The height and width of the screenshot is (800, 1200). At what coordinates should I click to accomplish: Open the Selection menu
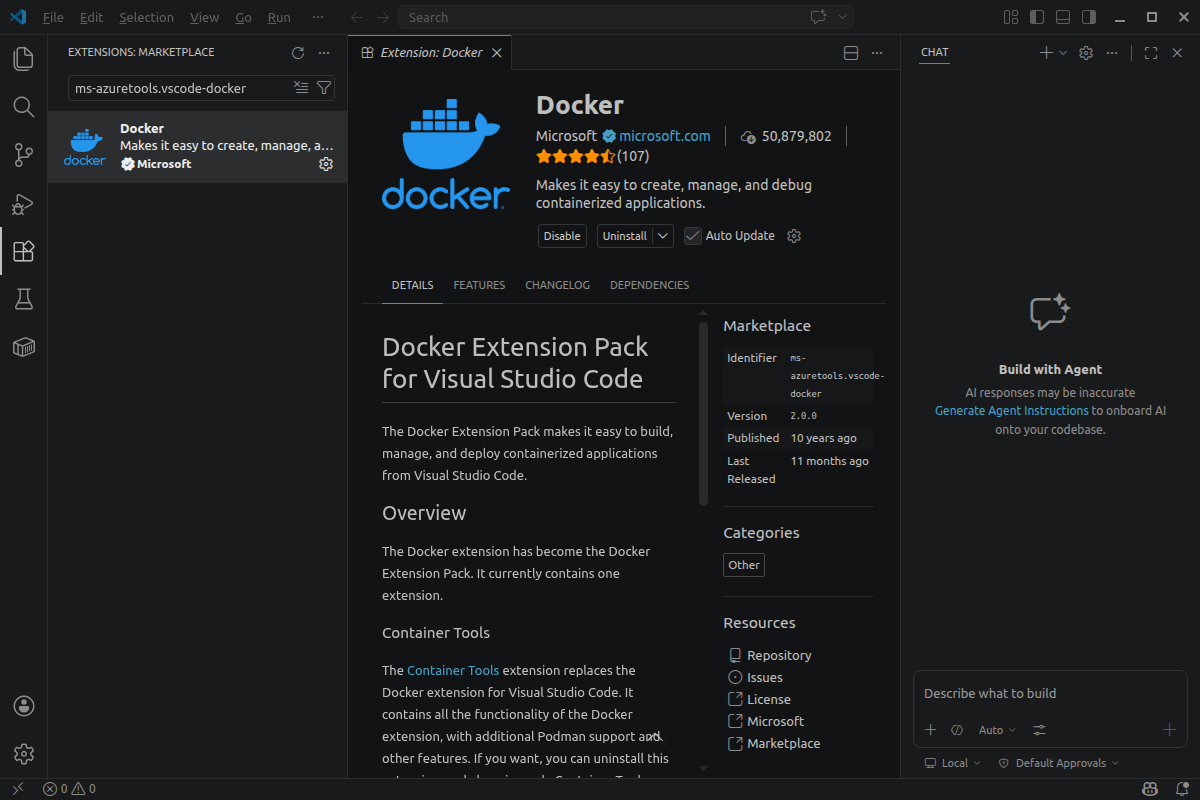coord(146,17)
